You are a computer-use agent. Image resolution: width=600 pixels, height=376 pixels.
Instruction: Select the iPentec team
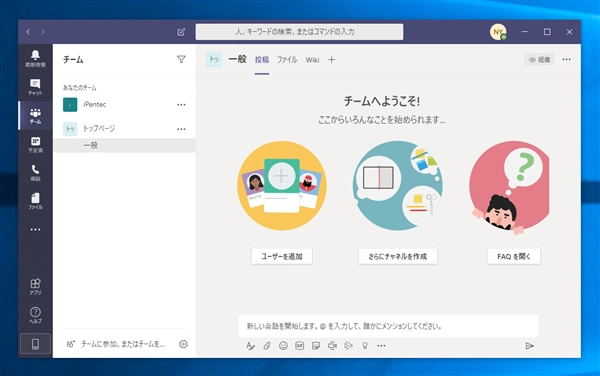point(124,104)
